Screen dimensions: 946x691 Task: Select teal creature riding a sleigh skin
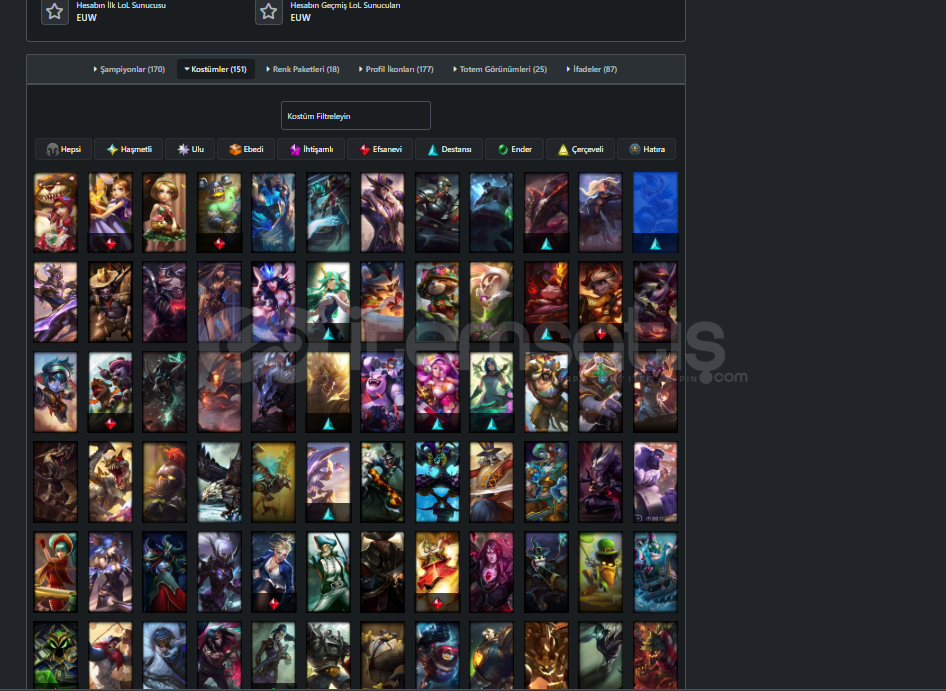[655, 572]
